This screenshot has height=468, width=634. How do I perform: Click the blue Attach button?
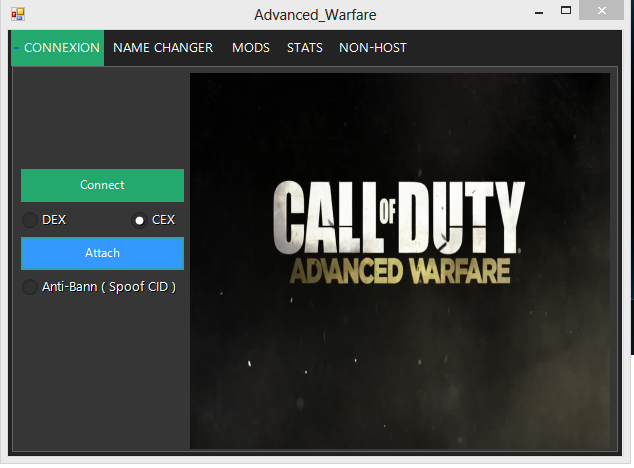[102, 253]
